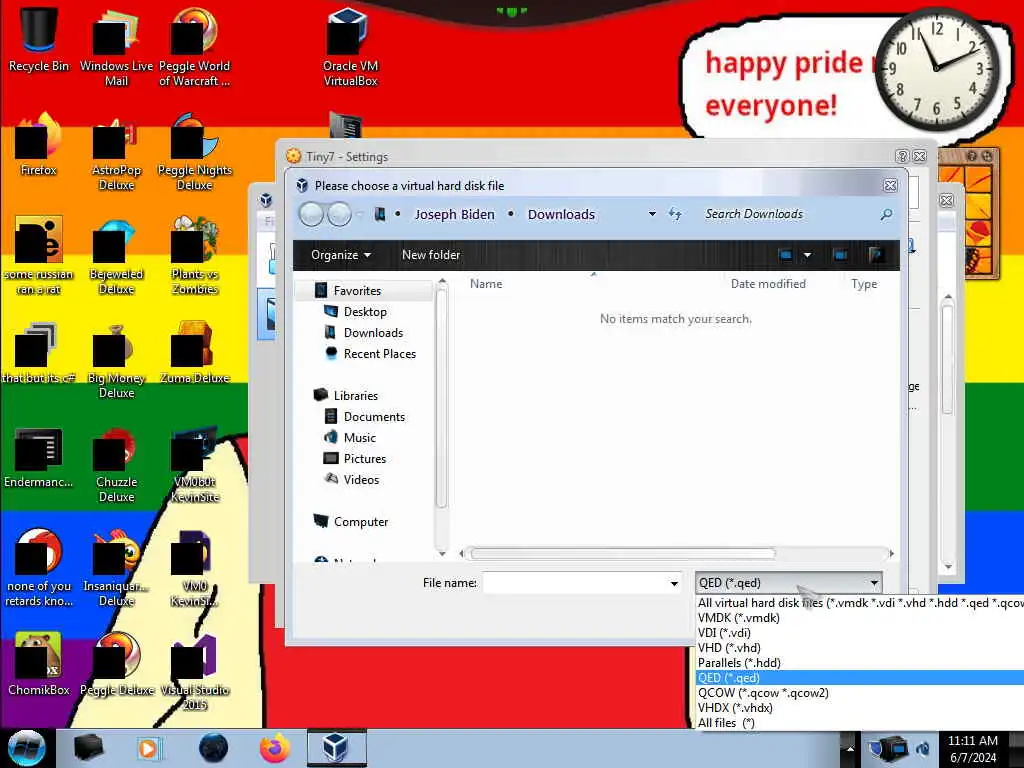Open Peggle World of Warcraft shortcut
This screenshot has width=1024, height=768.
tap(194, 47)
